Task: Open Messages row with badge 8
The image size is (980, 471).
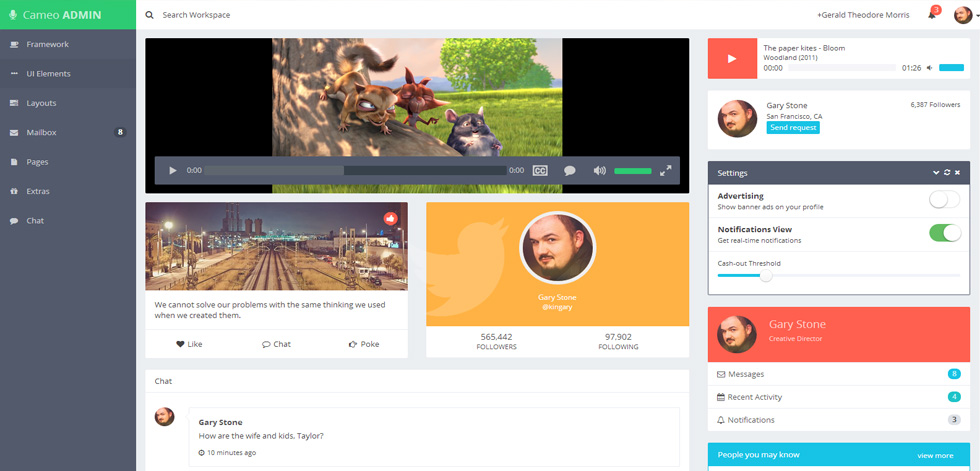Action: coord(839,374)
